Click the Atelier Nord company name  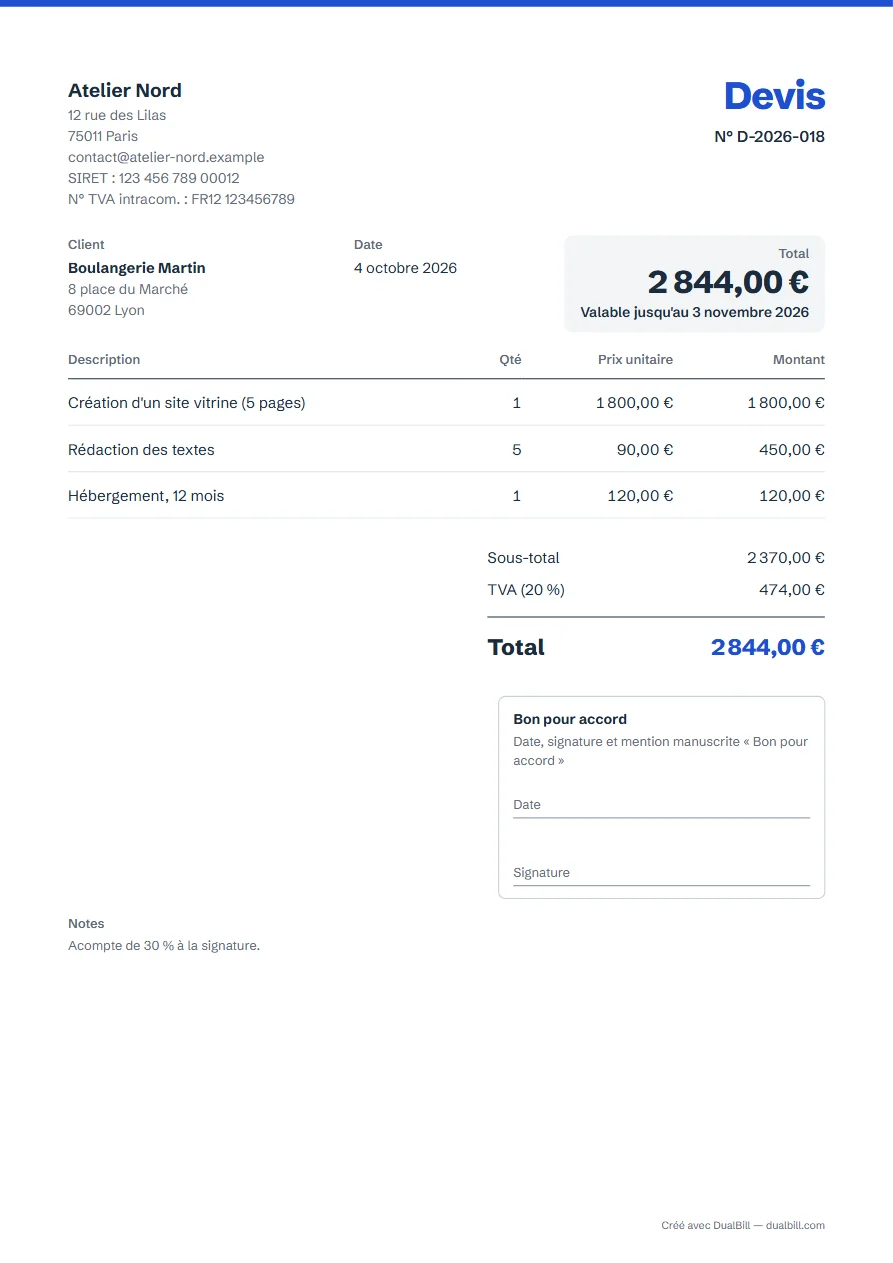coord(125,90)
